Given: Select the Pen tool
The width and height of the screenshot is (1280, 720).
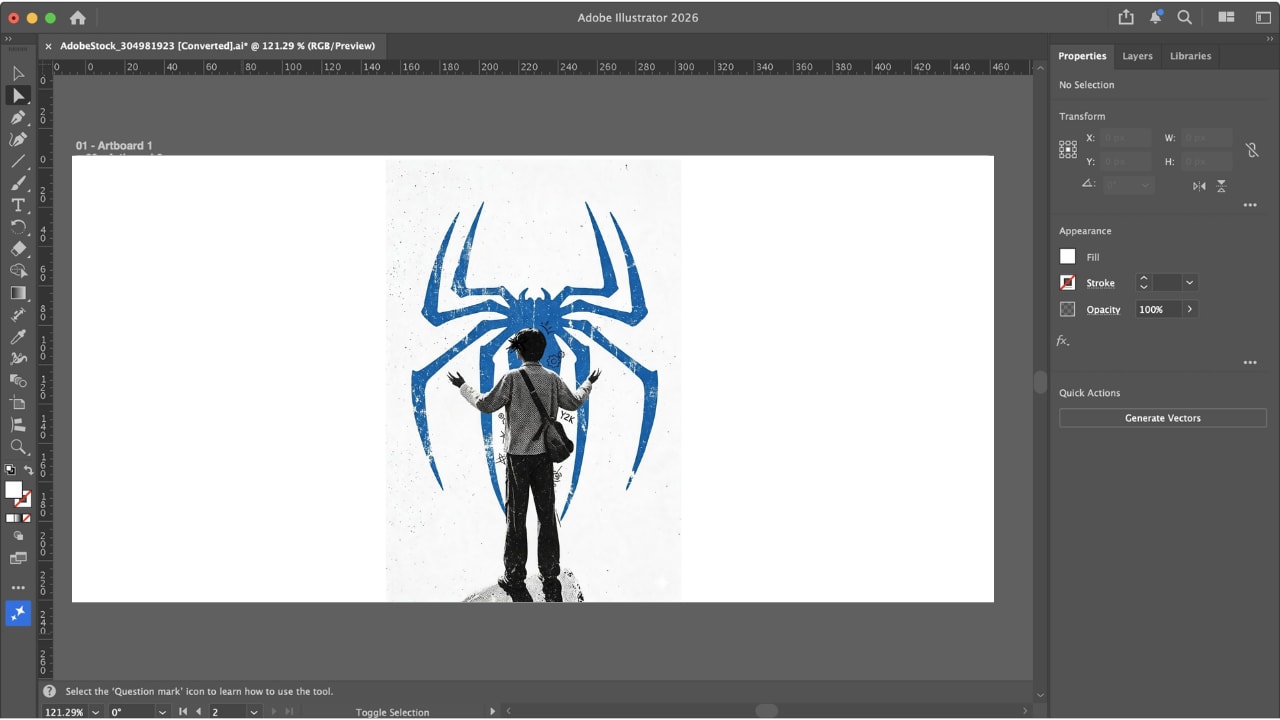Looking at the screenshot, I should [x=18, y=117].
